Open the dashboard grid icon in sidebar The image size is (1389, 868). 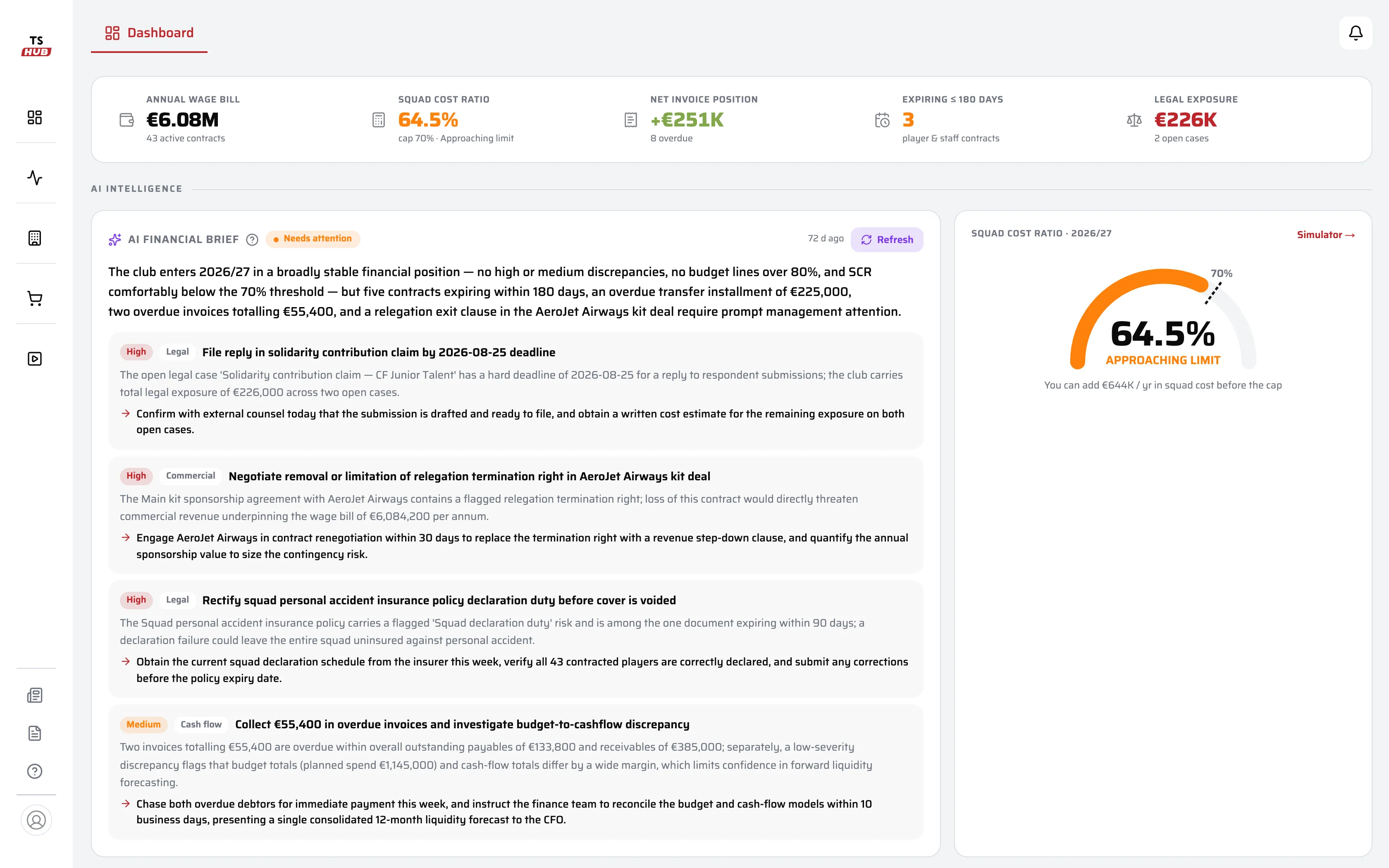pyautogui.click(x=35, y=117)
